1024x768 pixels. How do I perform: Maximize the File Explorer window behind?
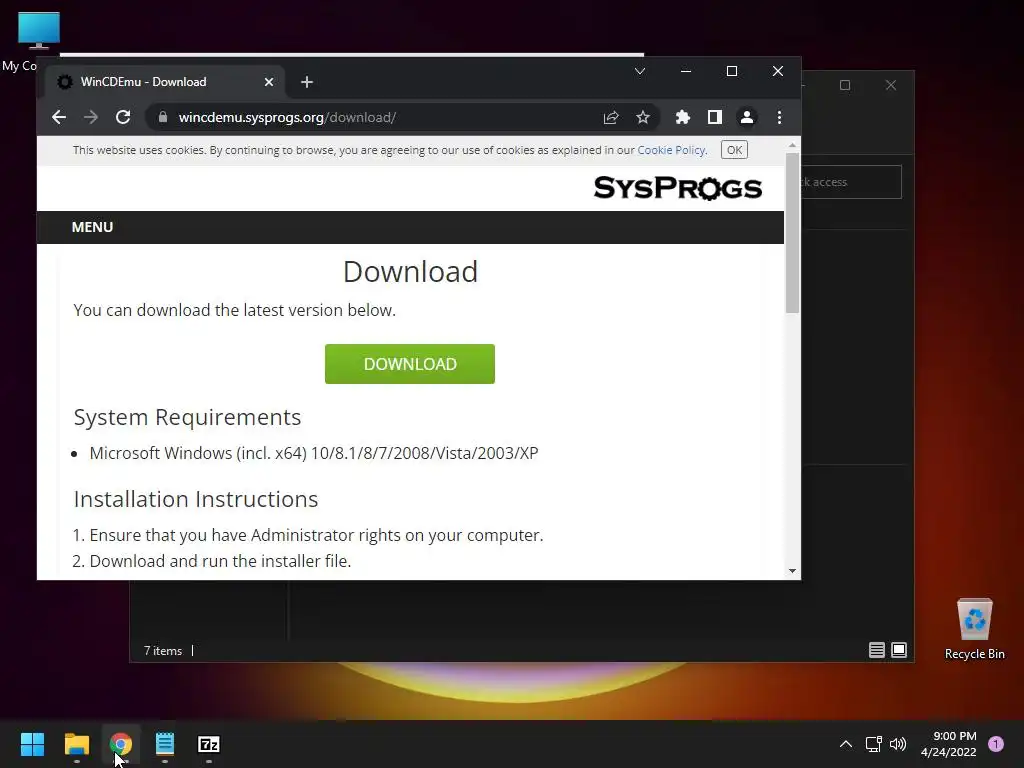pos(845,86)
